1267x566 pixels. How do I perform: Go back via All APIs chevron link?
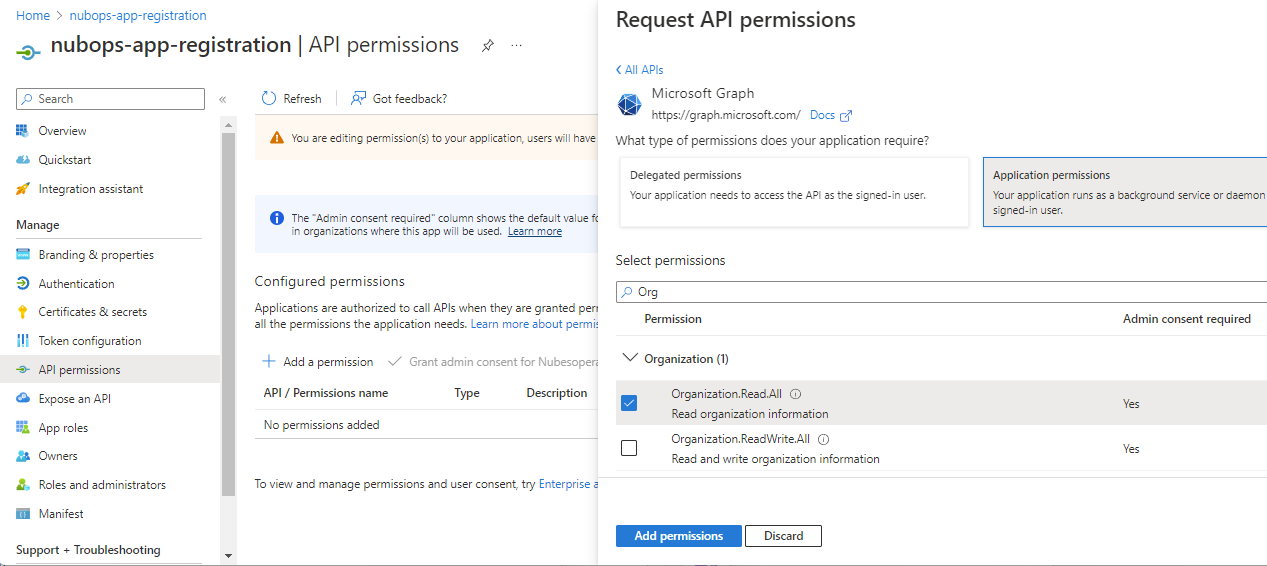pyautogui.click(x=639, y=70)
